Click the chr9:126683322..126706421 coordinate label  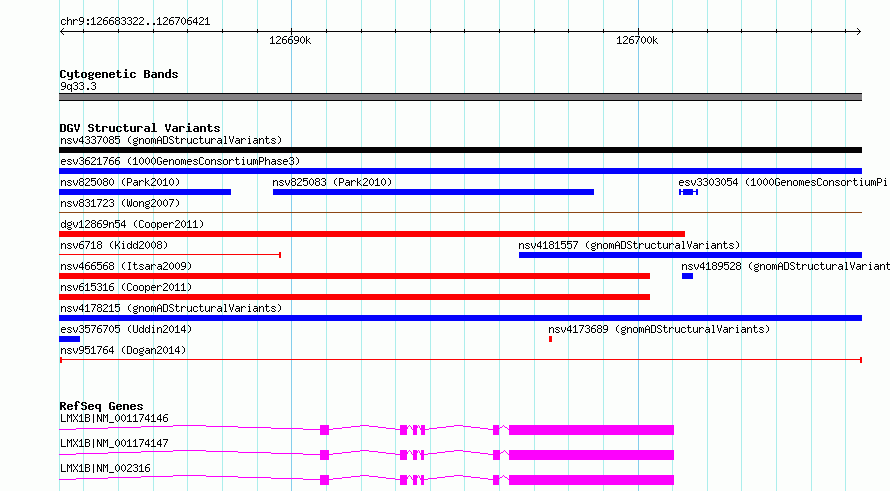(x=135, y=22)
